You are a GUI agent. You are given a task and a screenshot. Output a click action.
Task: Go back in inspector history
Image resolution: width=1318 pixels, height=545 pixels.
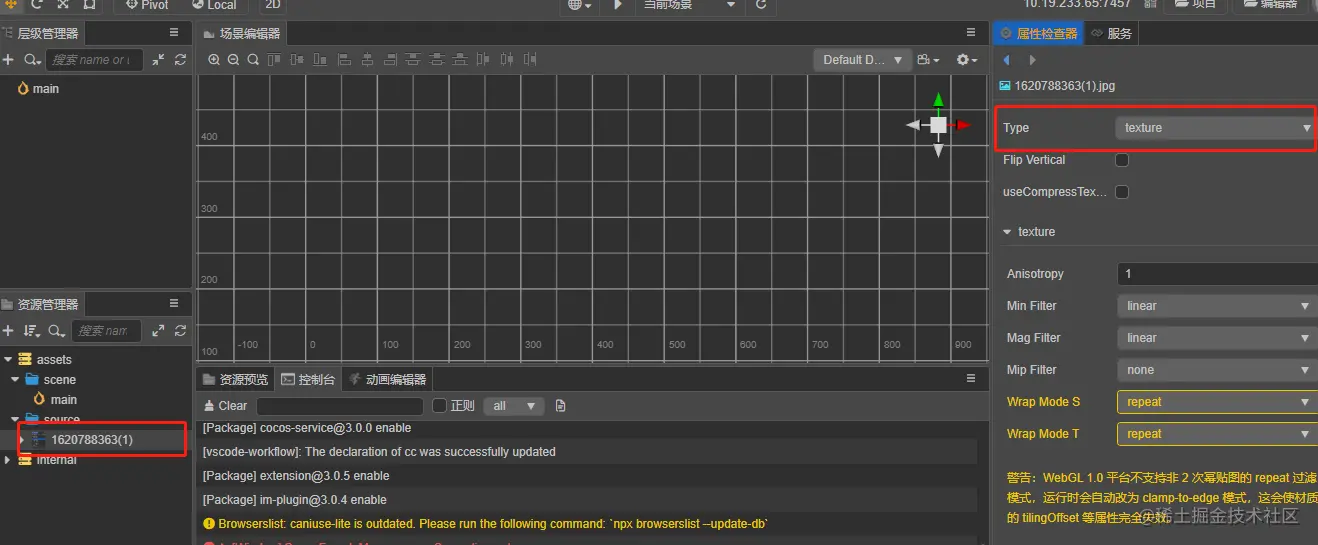(1007, 61)
